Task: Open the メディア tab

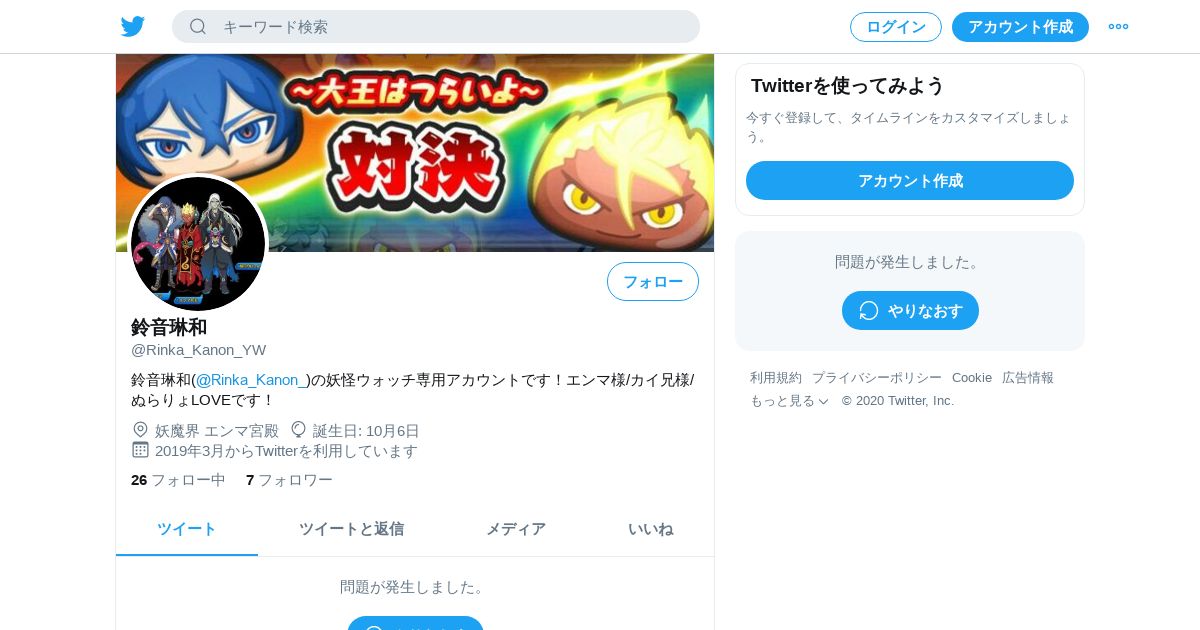Action: pyautogui.click(x=516, y=529)
